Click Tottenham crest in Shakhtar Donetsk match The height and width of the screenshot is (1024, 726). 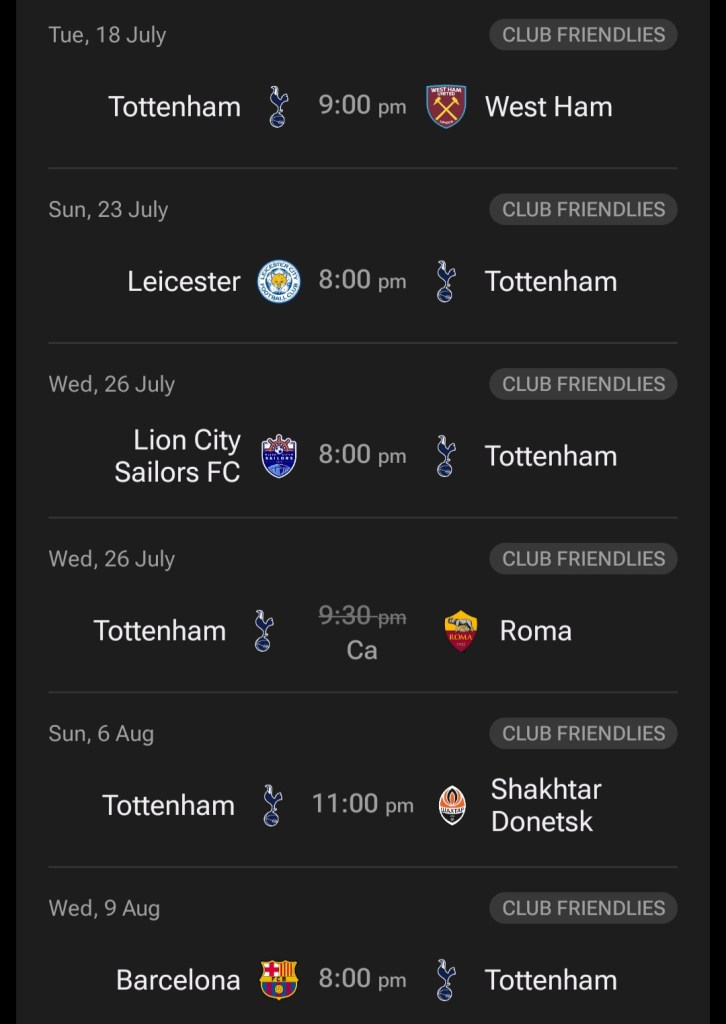(x=272, y=805)
